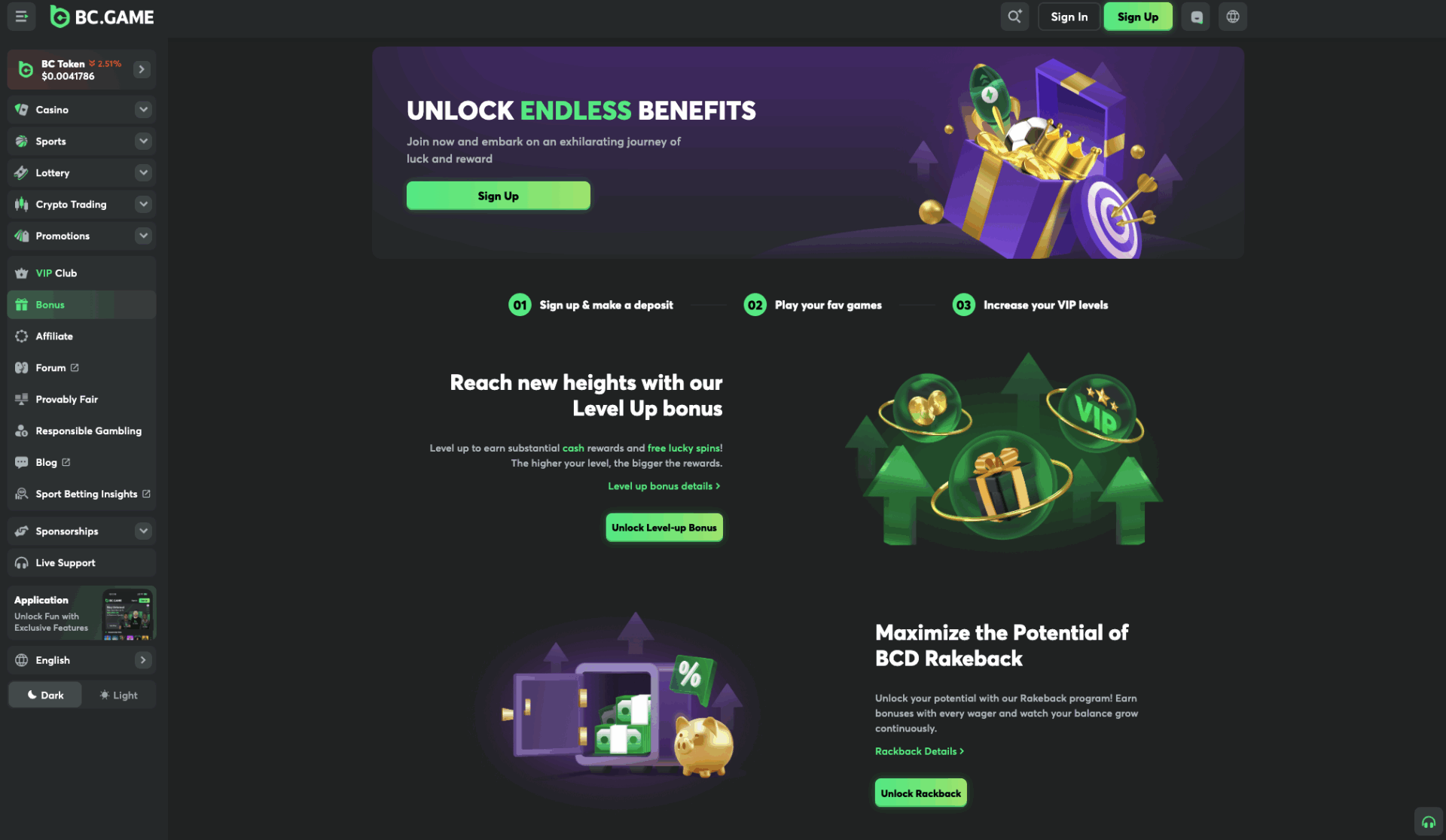Screen dimensions: 1446x840
Task: Click the globe language icon in the header
Action: (x=1233, y=17)
